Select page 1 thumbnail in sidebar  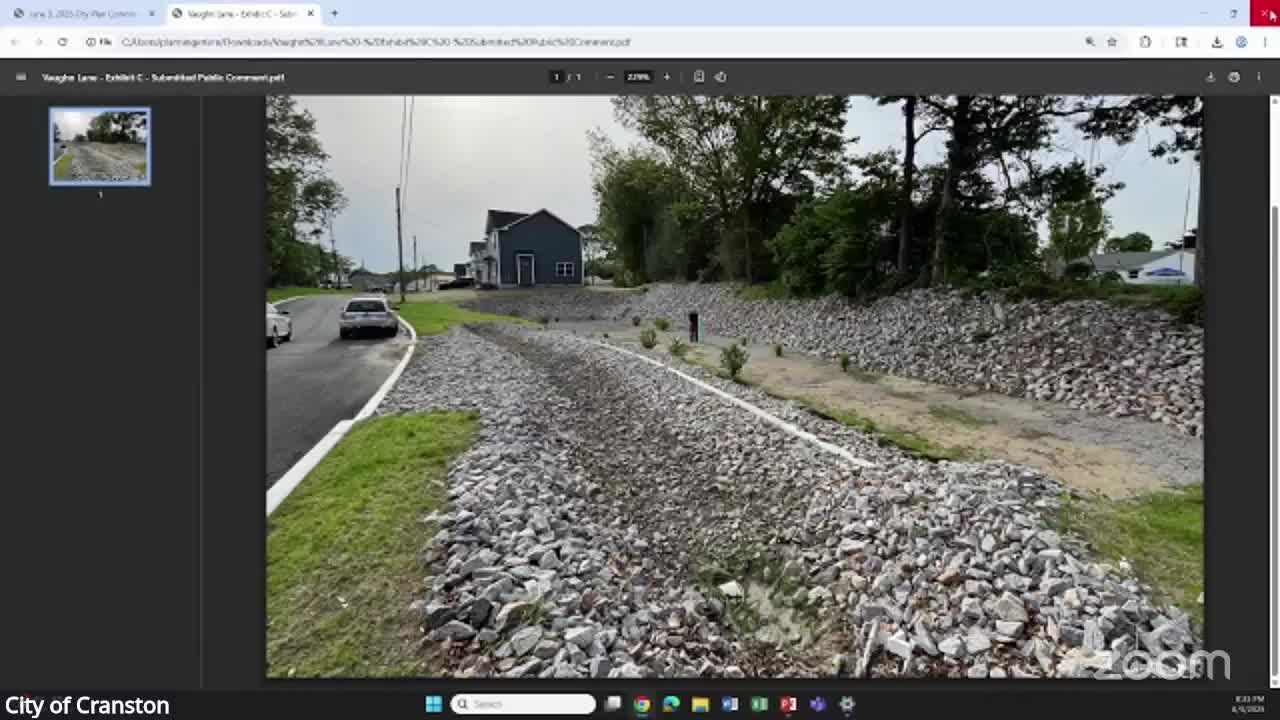click(100, 146)
